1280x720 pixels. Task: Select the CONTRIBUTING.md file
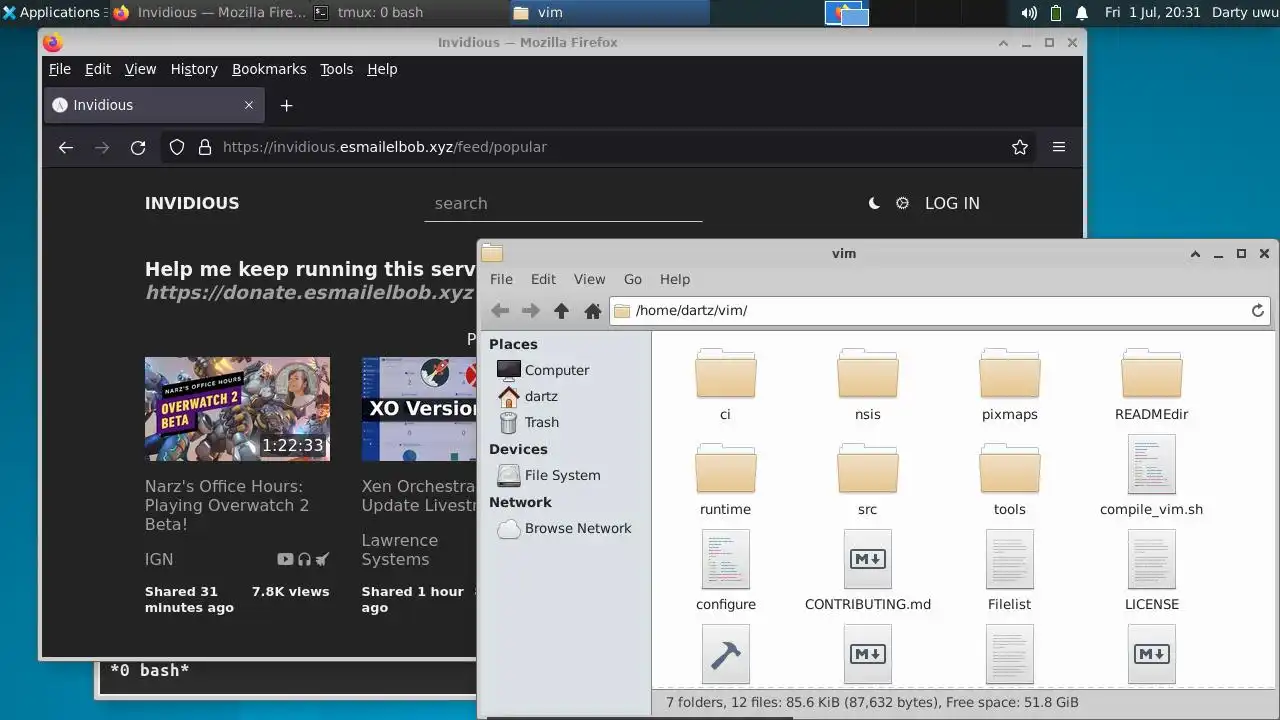coord(867,572)
